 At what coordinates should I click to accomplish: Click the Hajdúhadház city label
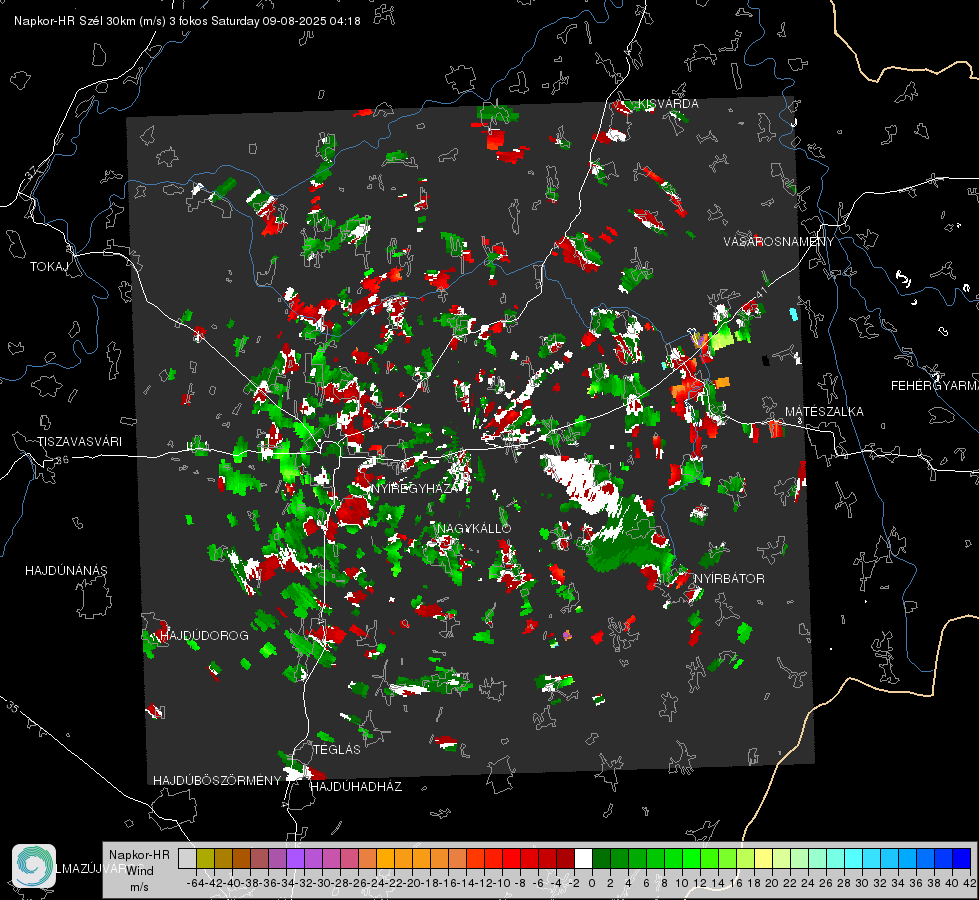356,787
